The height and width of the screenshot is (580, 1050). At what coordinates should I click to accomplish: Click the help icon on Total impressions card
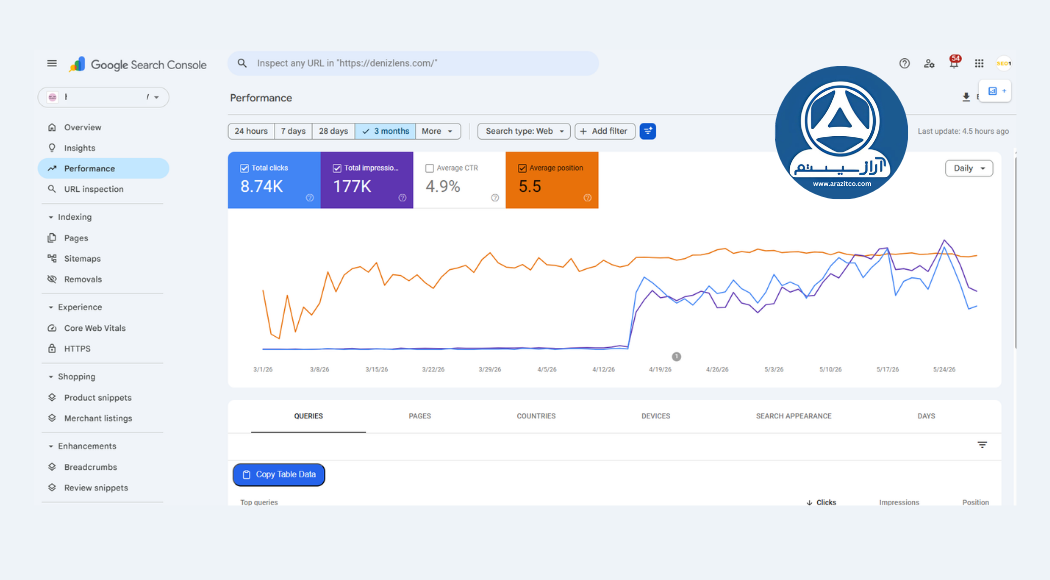(x=402, y=198)
